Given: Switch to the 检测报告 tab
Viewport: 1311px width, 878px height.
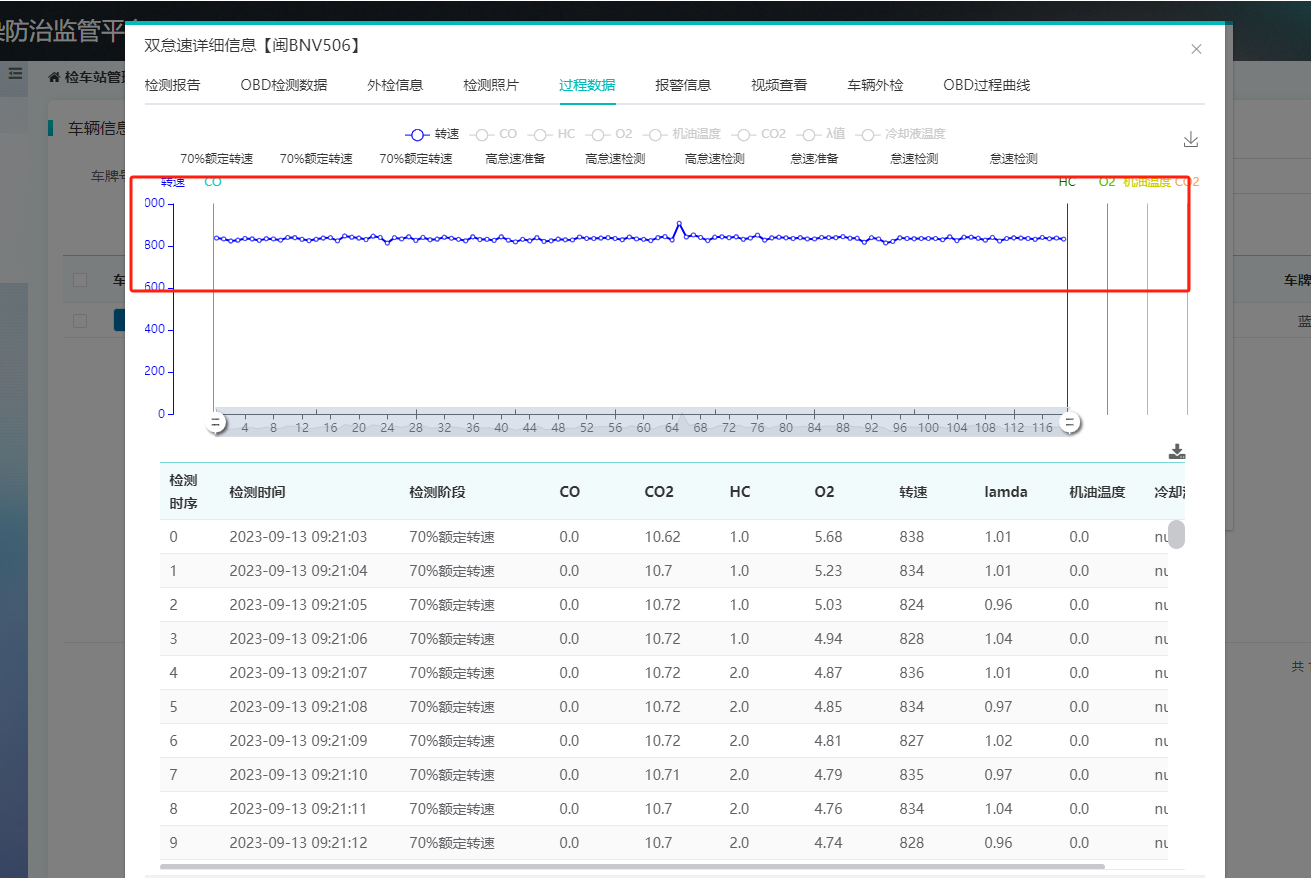Looking at the screenshot, I should [172, 85].
